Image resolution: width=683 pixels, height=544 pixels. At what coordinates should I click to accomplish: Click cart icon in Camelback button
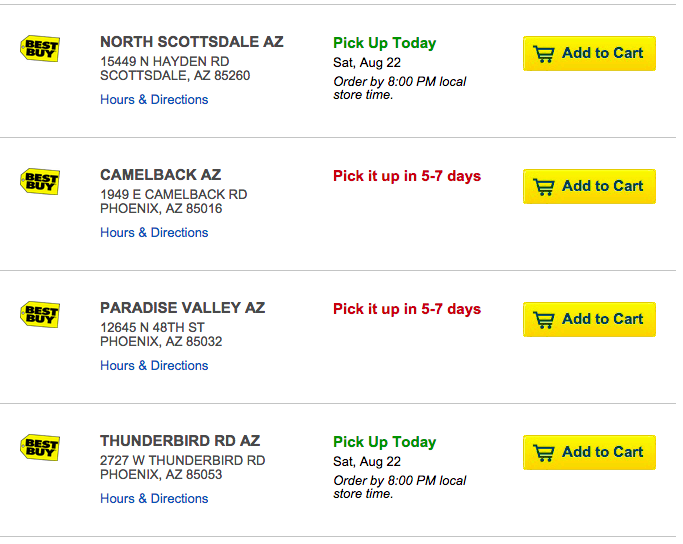(x=544, y=187)
